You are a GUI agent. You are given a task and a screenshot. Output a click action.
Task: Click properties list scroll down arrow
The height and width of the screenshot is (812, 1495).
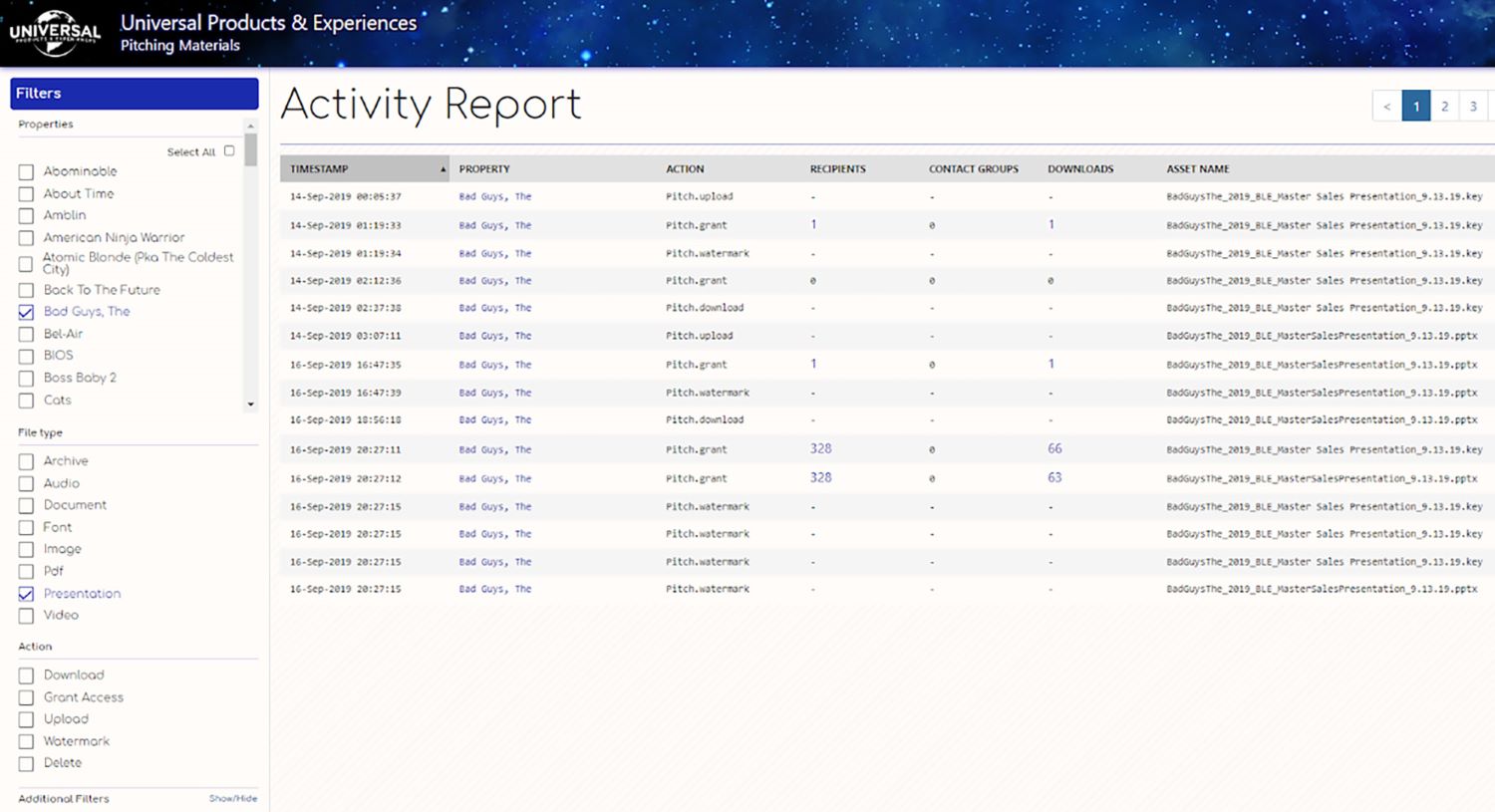[x=250, y=405]
